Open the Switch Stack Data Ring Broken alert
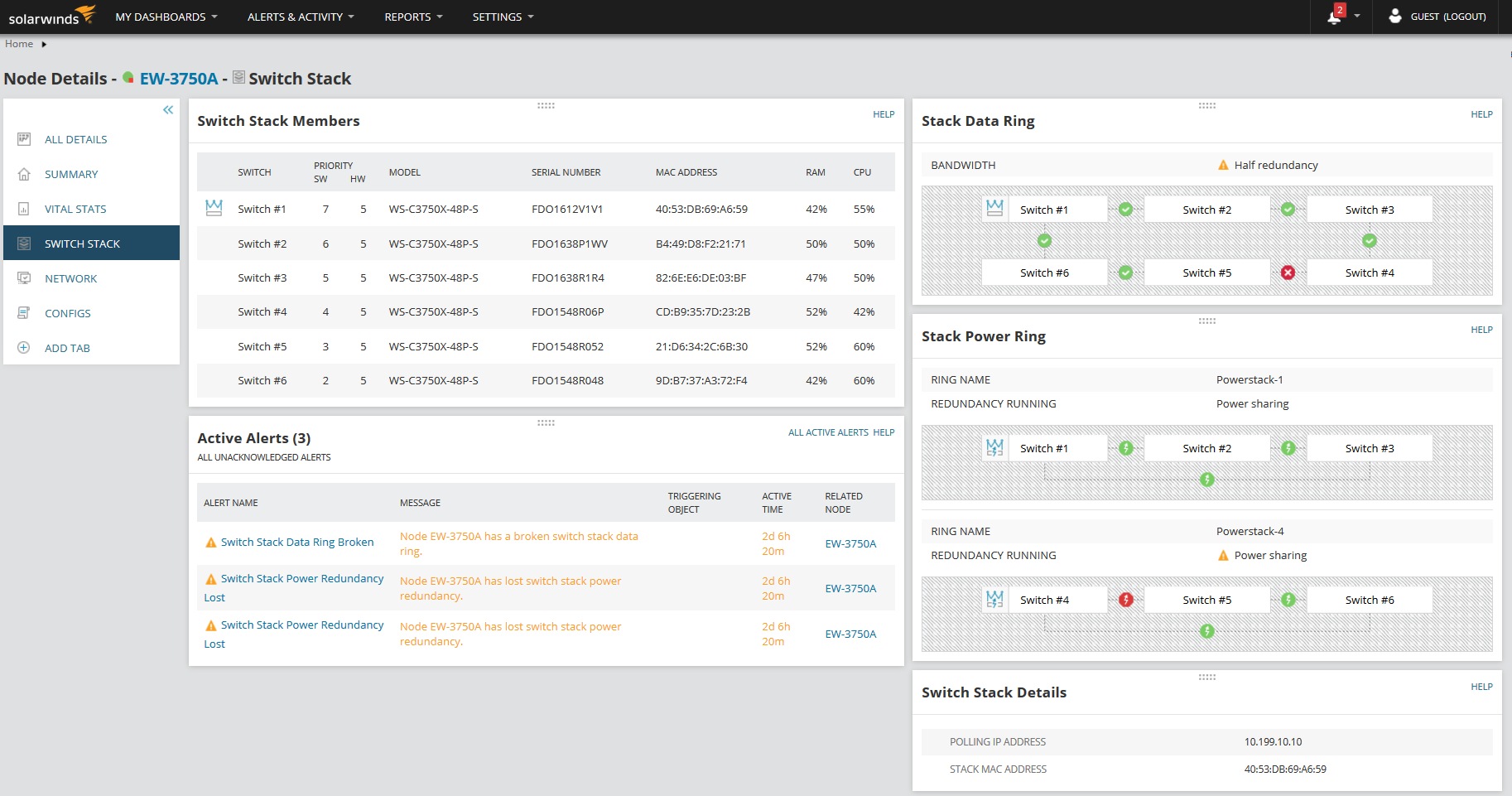The width and height of the screenshot is (1512, 796). click(x=297, y=543)
